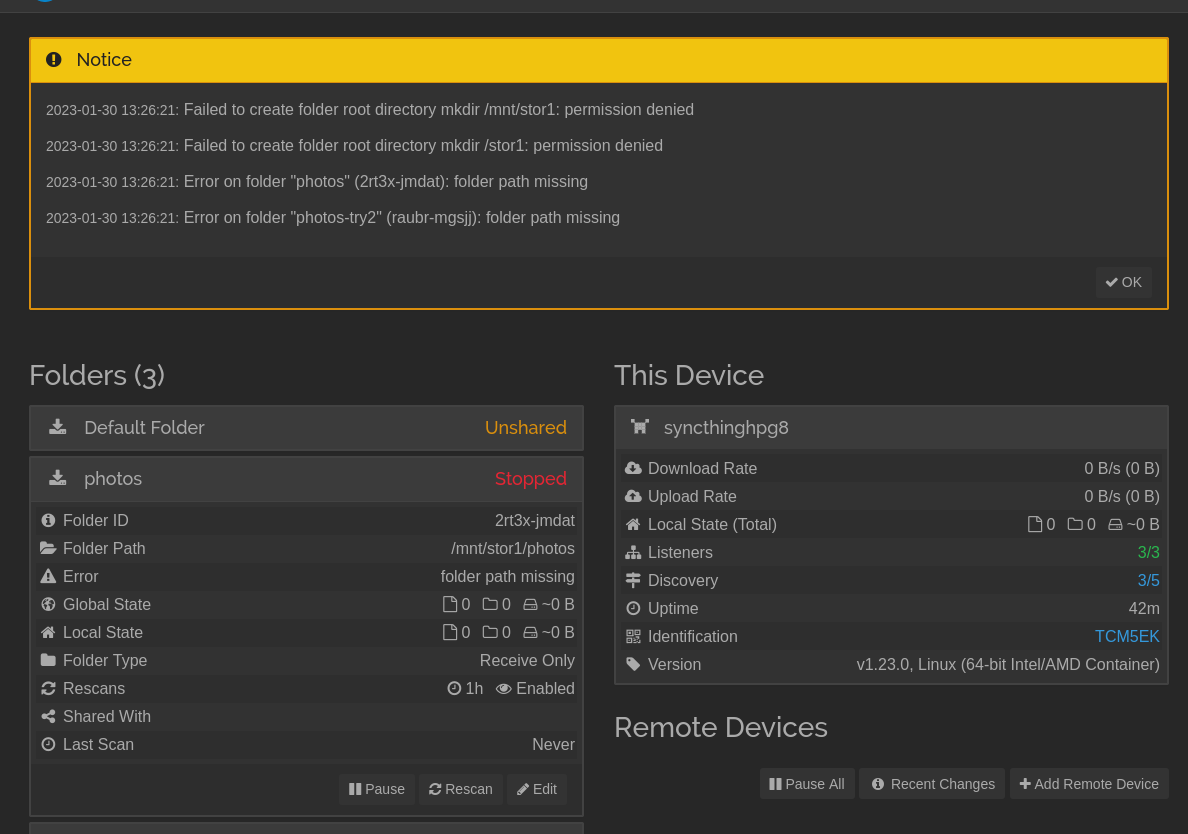This screenshot has height=834, width=1188.
Task: Click the OK button in Notice panel
Action: [1123, 282]
